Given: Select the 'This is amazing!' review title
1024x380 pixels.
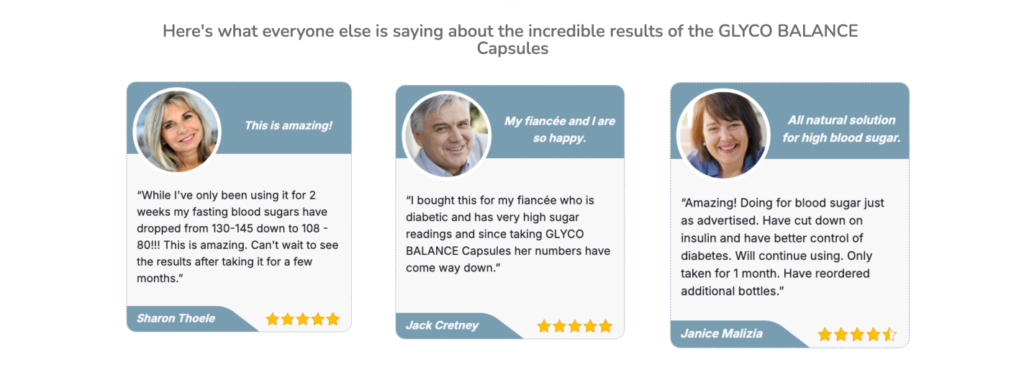Looking at the screenshot, I should (x=288, y=125).
